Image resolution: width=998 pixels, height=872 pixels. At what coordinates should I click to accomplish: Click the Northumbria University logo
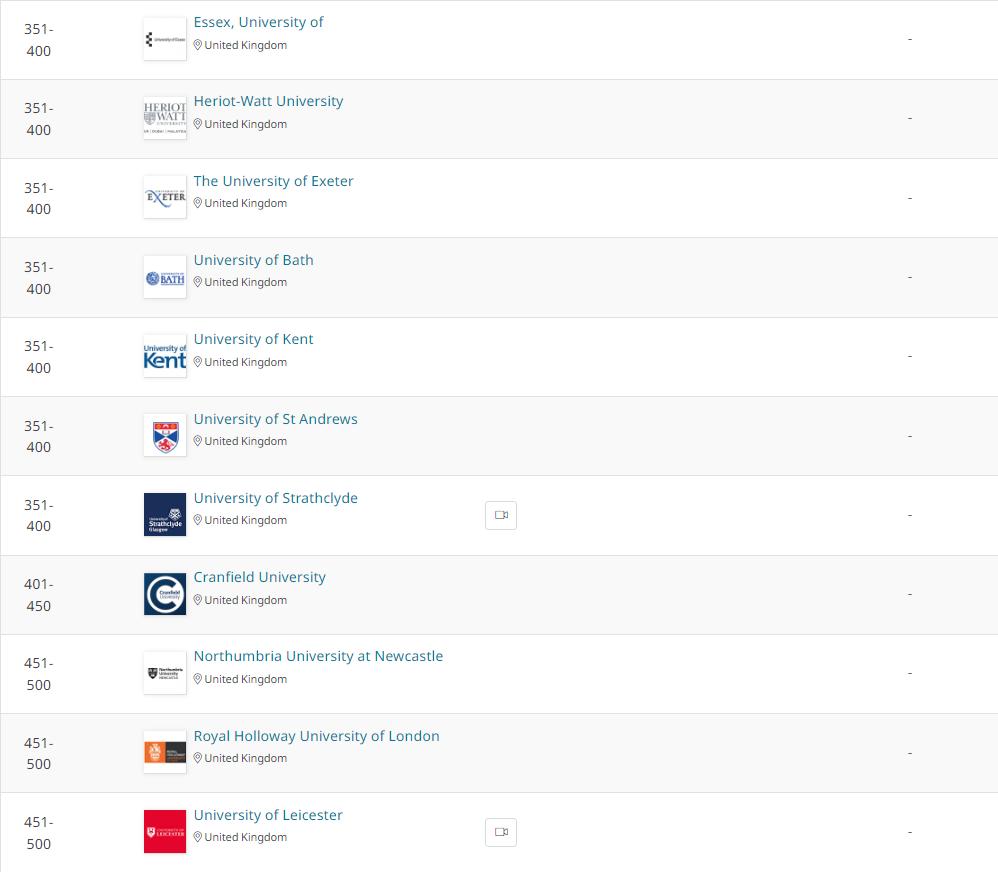[x=165, y=673]
